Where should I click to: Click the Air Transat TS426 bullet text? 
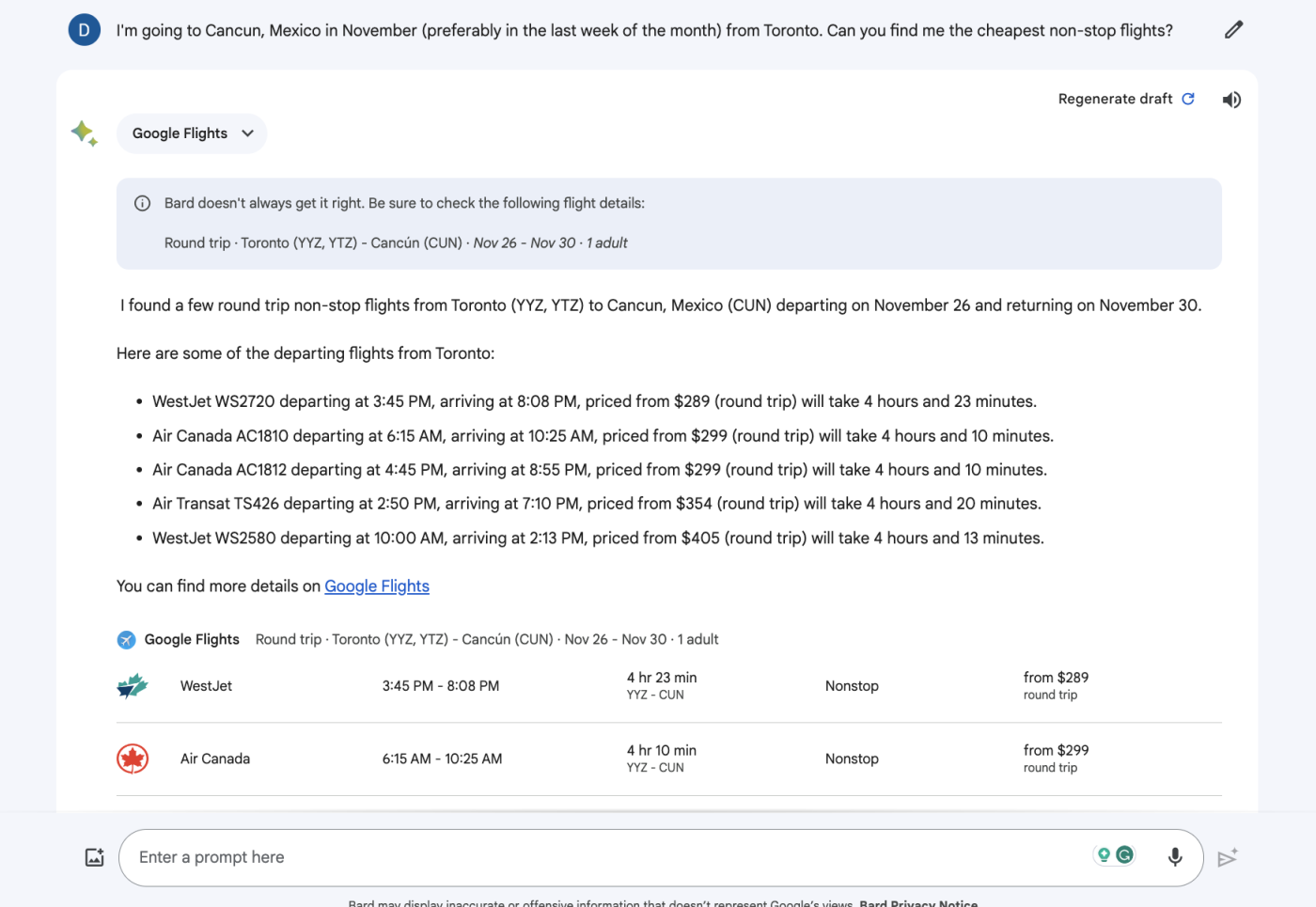click(597, 504)
